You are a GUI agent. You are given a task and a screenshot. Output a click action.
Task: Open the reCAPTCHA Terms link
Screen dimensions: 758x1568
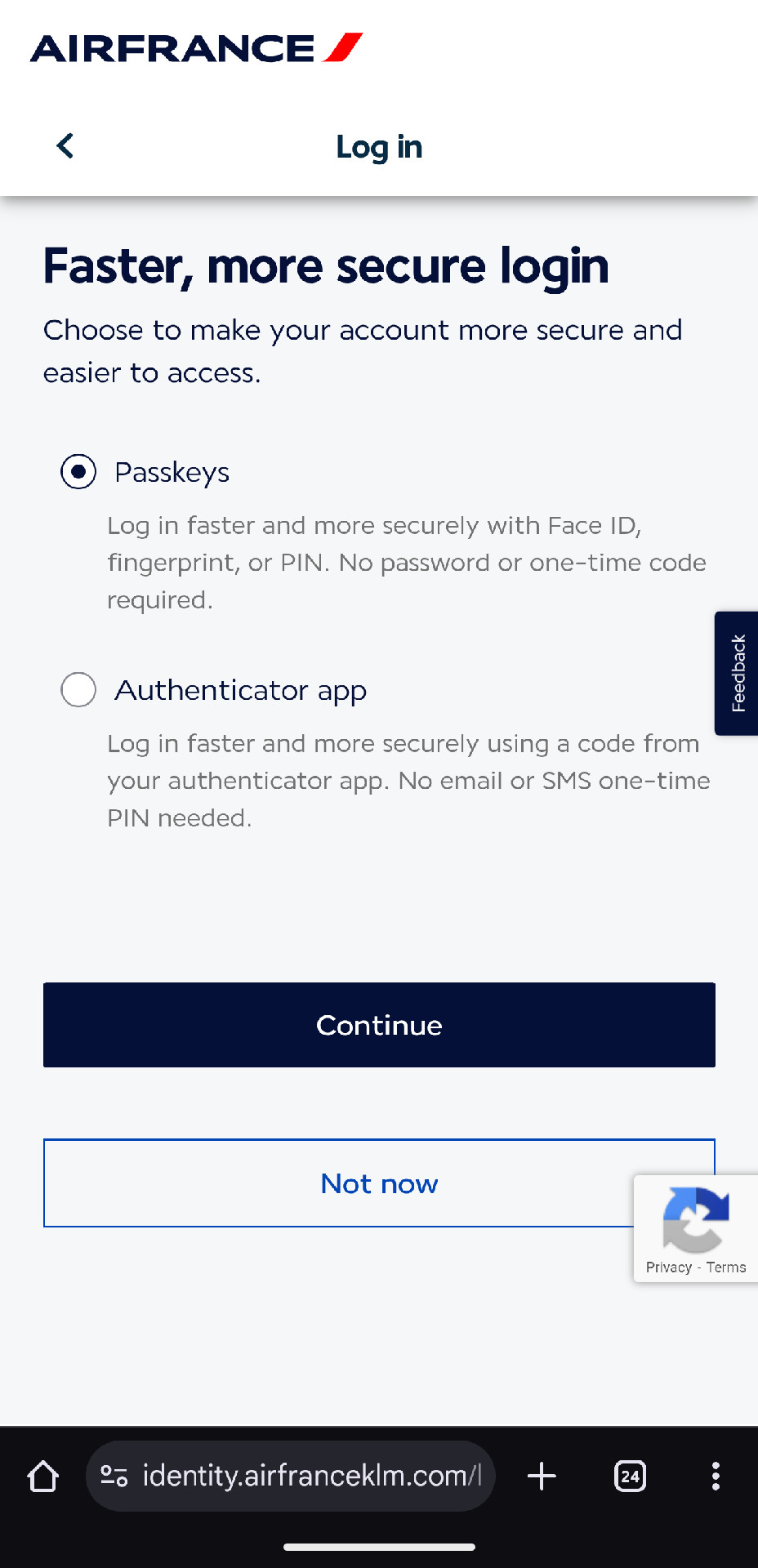pyautogui.click(x=726, y=1267)
